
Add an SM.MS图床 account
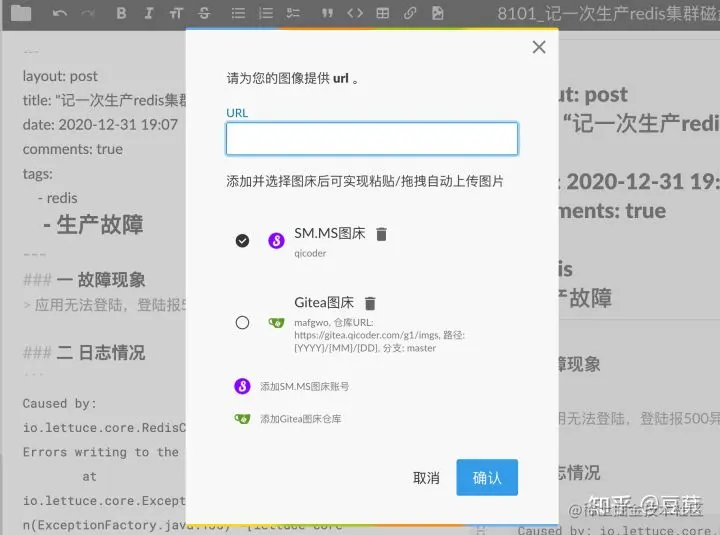pyautogui.click(x=292, y=386)
